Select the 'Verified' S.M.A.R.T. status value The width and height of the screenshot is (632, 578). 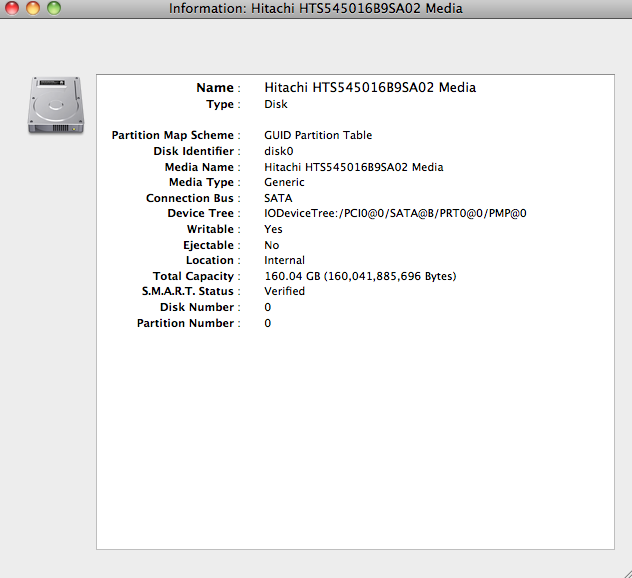[x=284, y=291]
